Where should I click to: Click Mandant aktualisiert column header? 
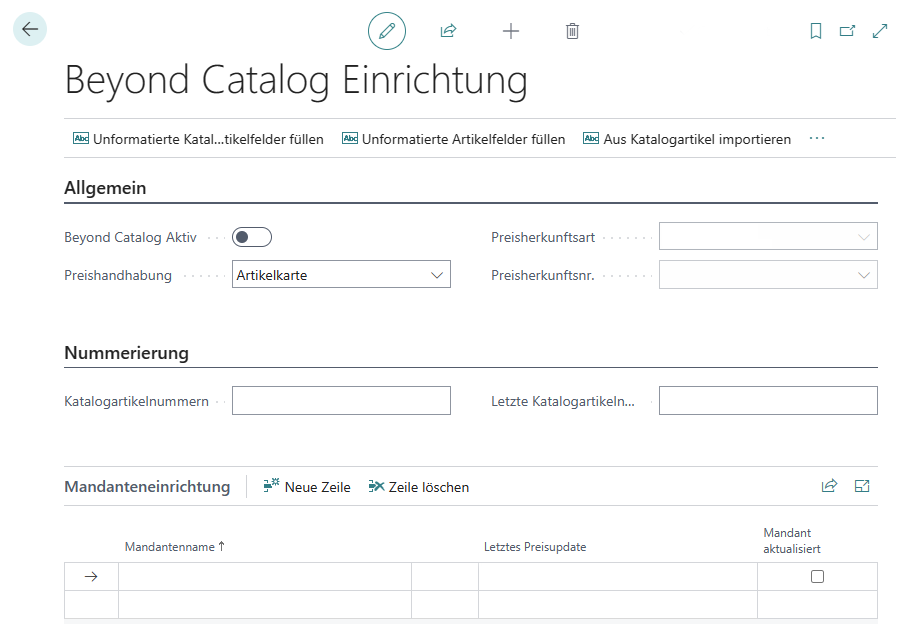coord(792,541)
